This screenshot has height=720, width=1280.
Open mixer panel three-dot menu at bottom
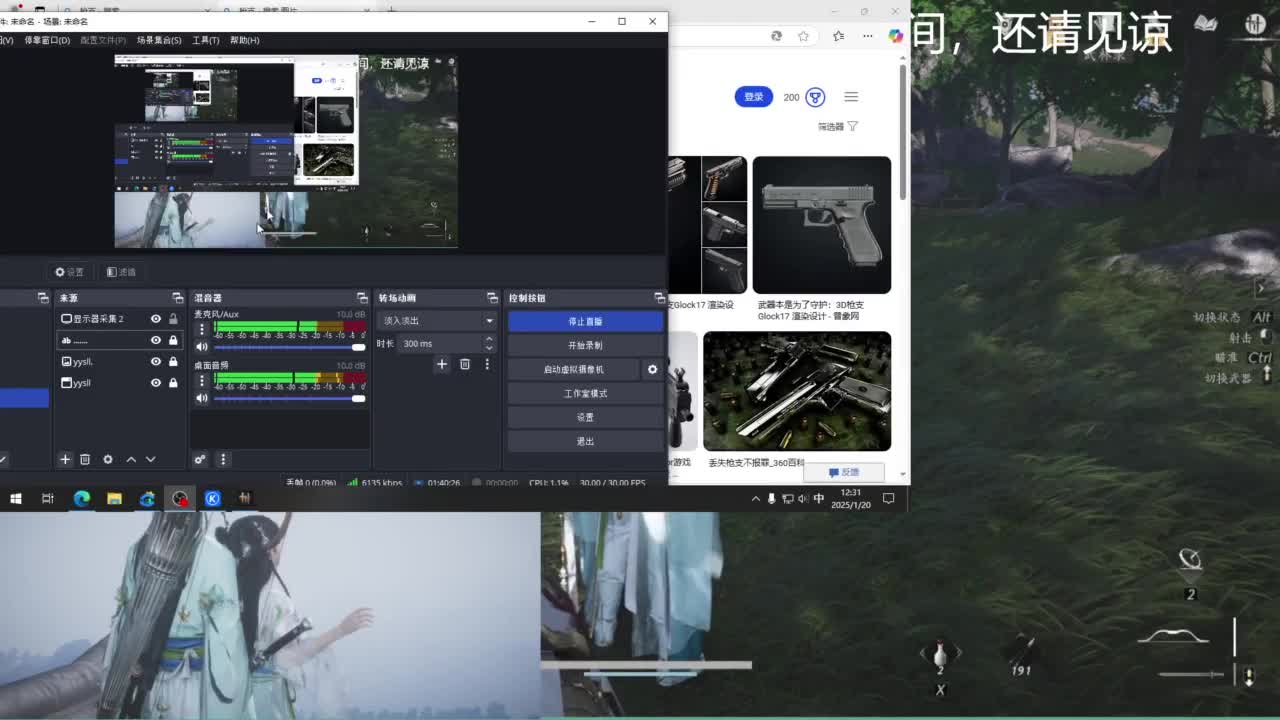point(223,459)
